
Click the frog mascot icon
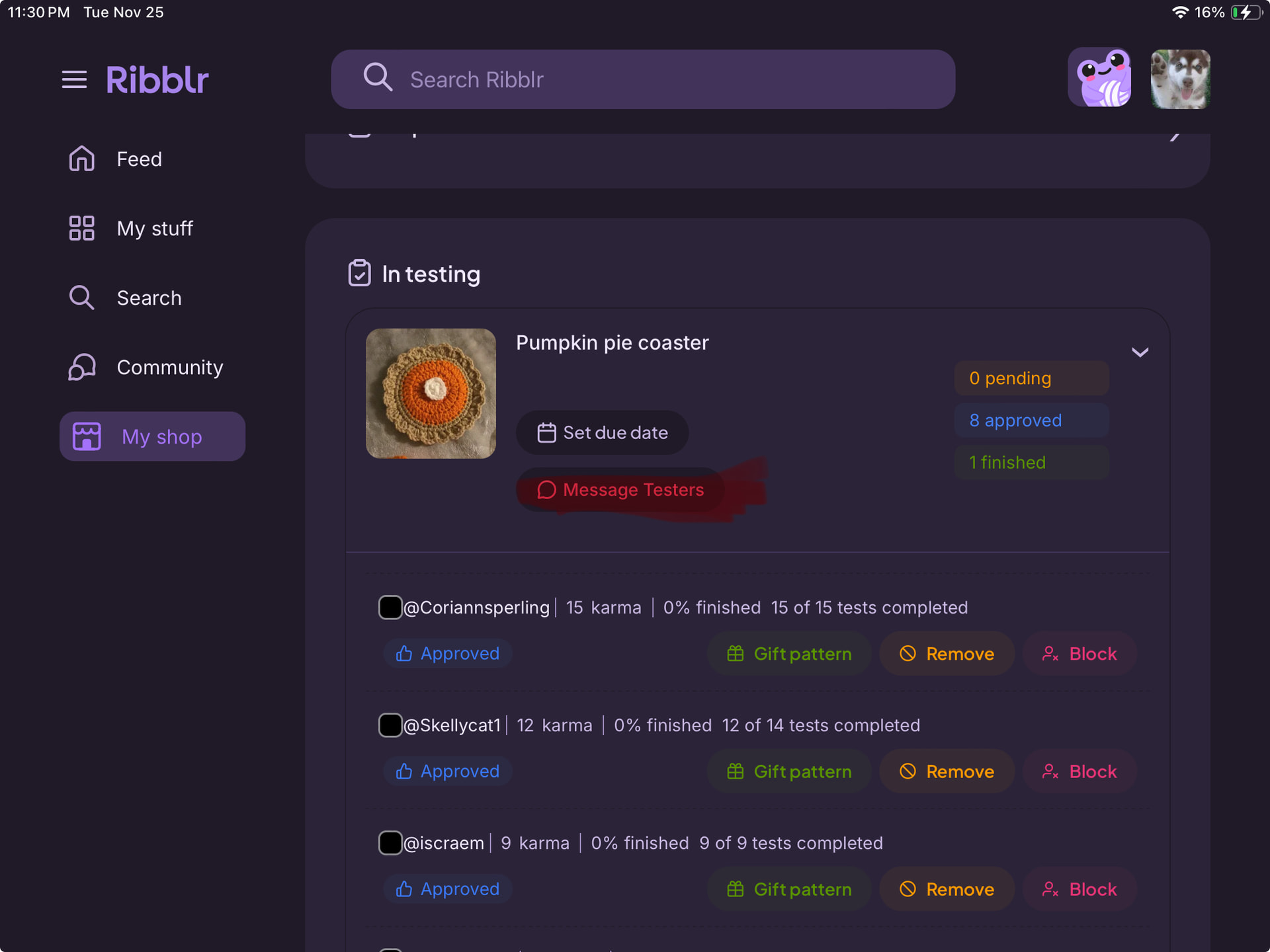coord(1099,78)
